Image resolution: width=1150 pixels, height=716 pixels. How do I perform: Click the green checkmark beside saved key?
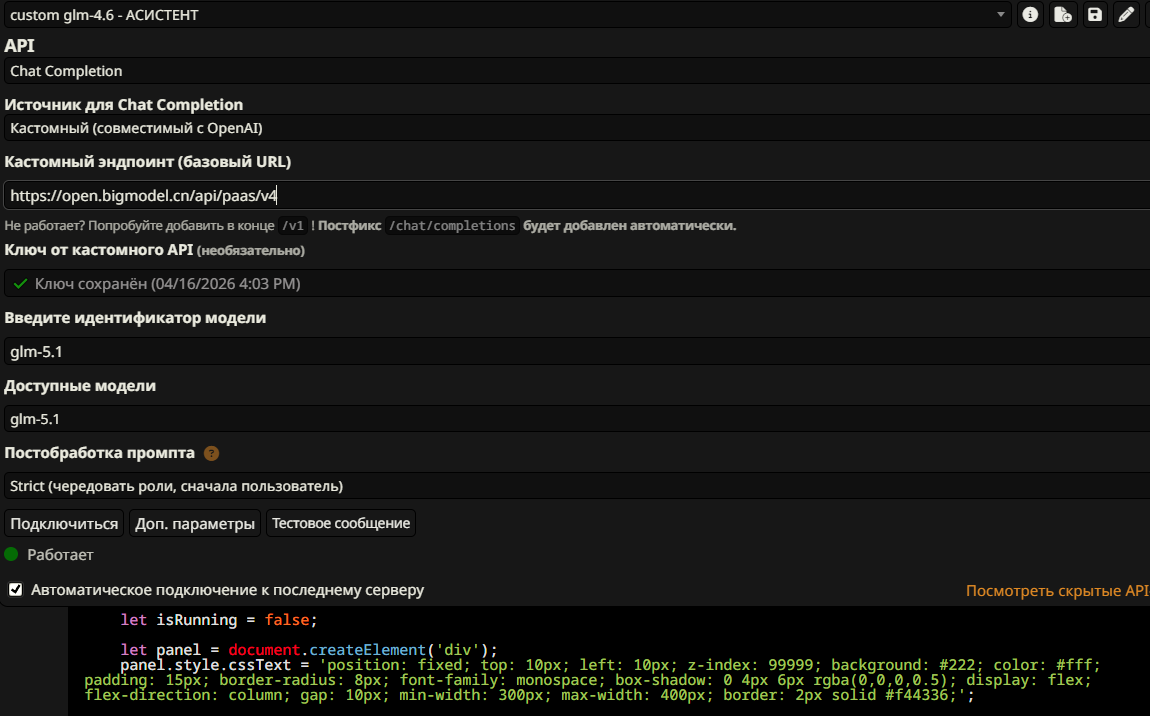pyautogui.click(x=21, y=284)
